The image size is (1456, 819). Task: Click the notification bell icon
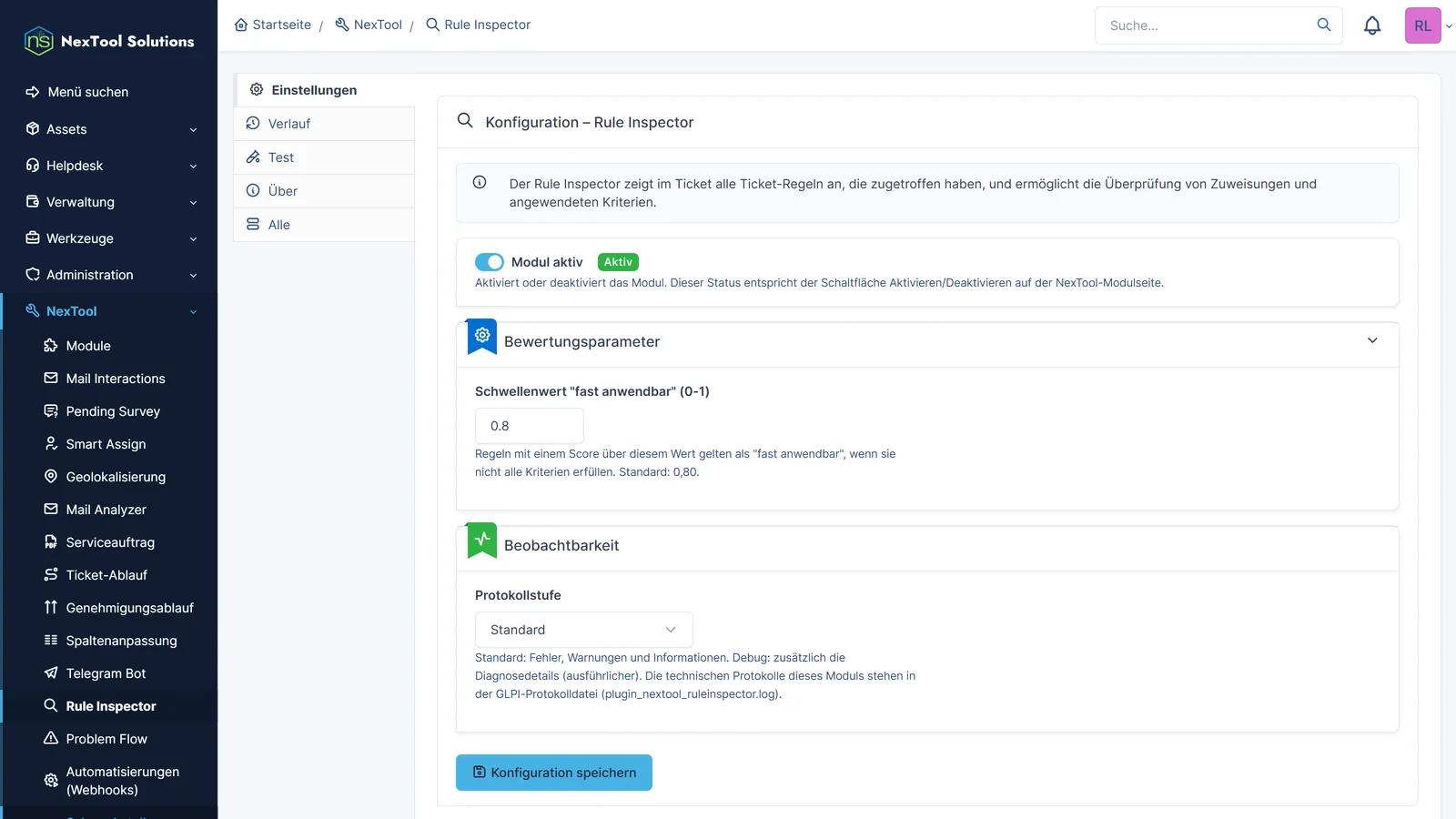click(x=1372, y=25)
